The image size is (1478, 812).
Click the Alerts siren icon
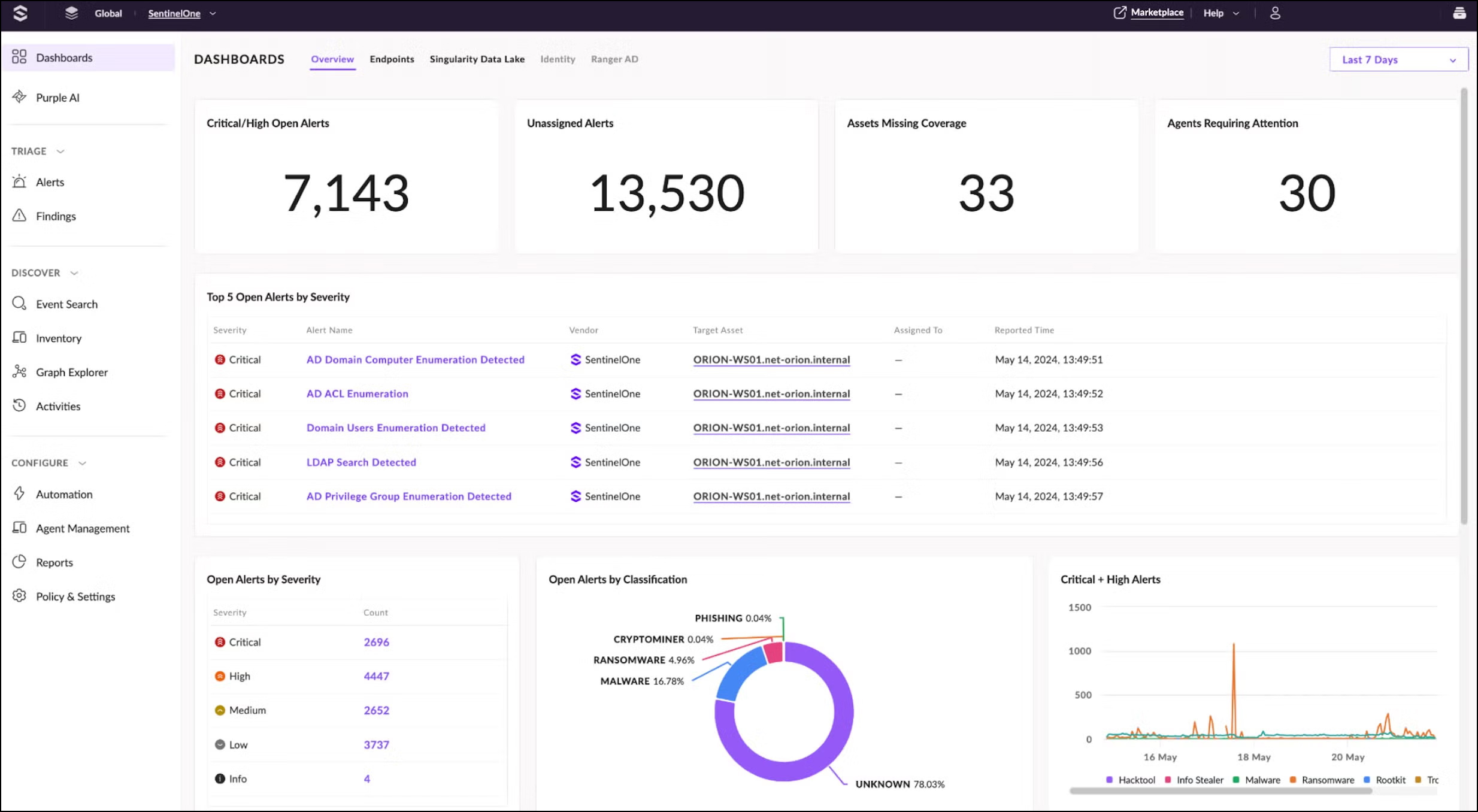coord(19,181)
